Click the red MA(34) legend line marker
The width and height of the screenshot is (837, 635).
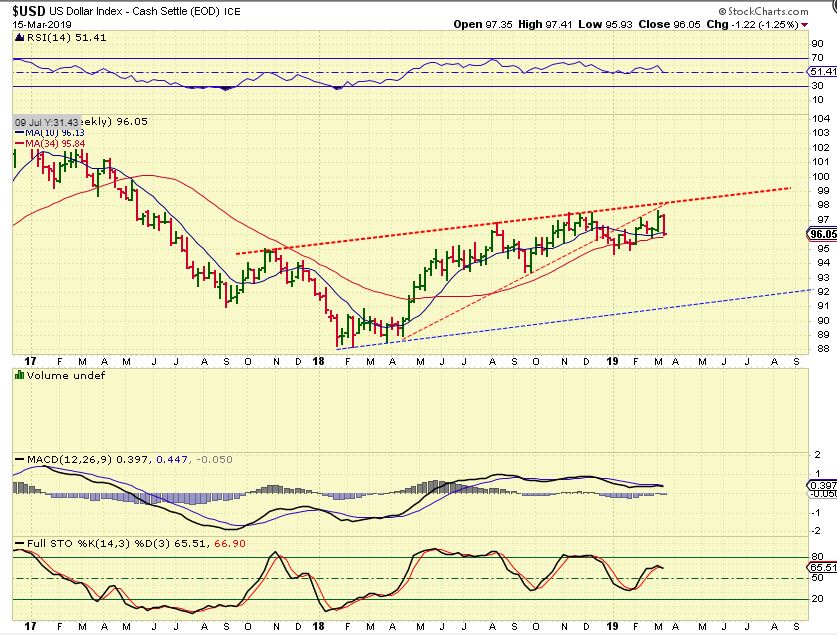(19, 144)
